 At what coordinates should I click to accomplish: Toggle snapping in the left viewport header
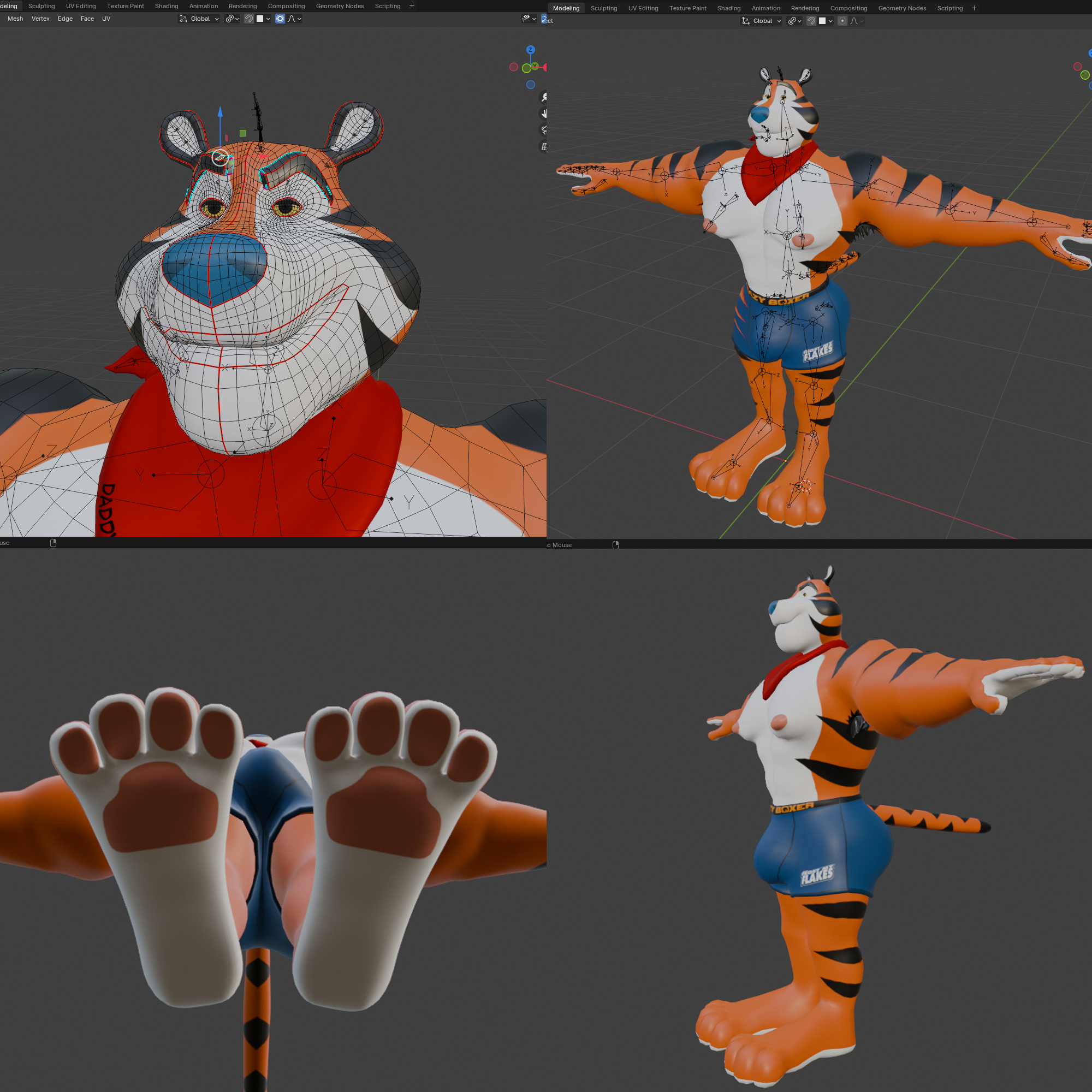tap(248, 19)
